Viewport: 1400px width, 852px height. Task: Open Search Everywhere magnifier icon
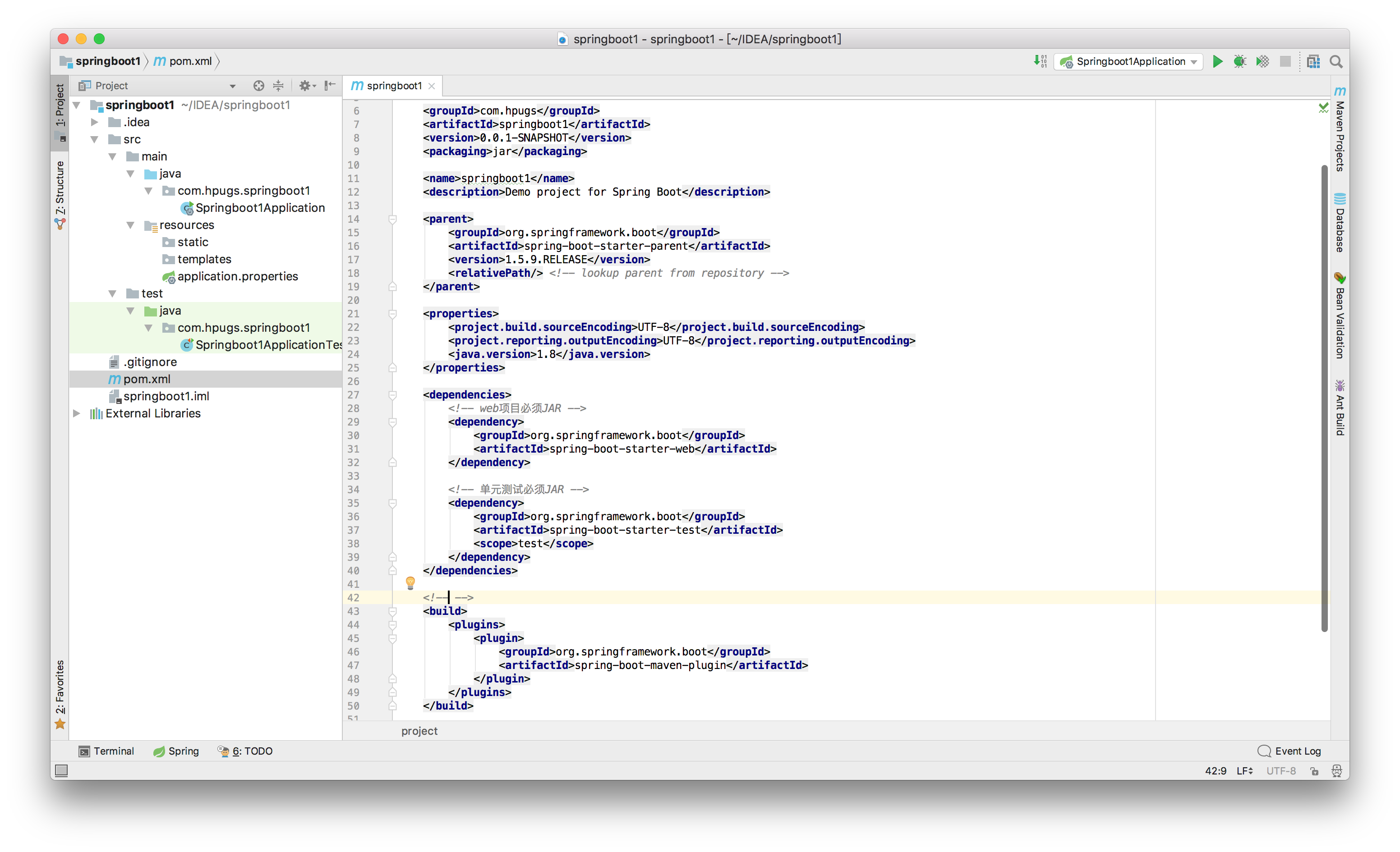[x=1336, y=61]
